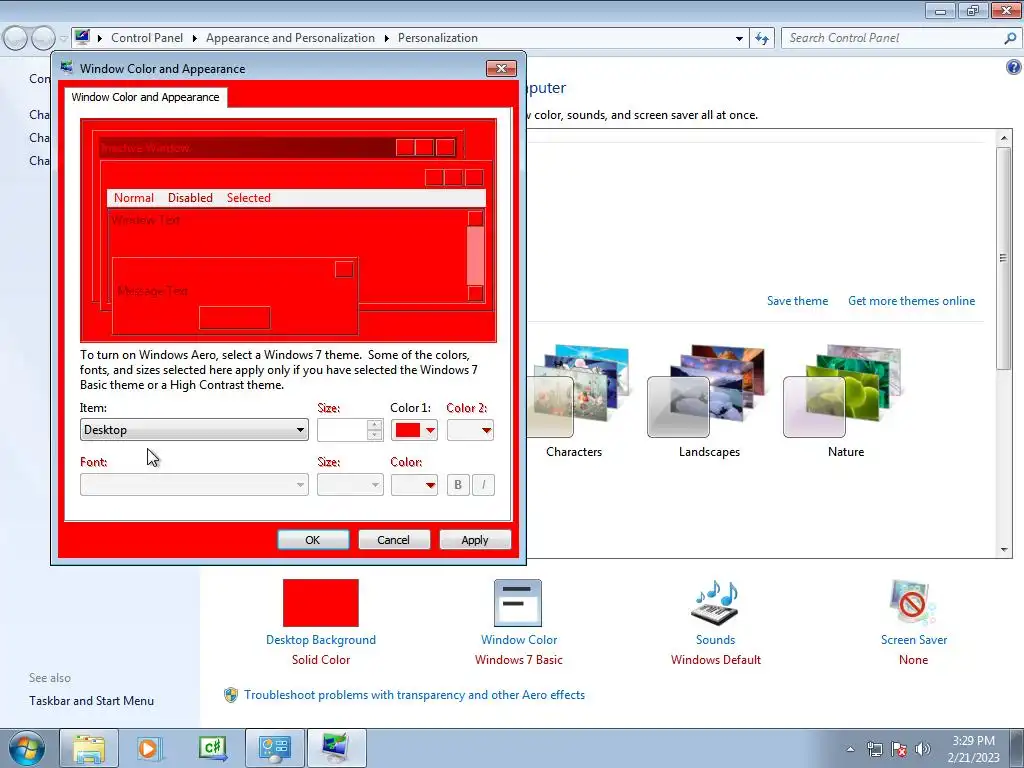Toggle the Bold font button
Viewport: 1024px width, 768px height.
tap(458, 485)
